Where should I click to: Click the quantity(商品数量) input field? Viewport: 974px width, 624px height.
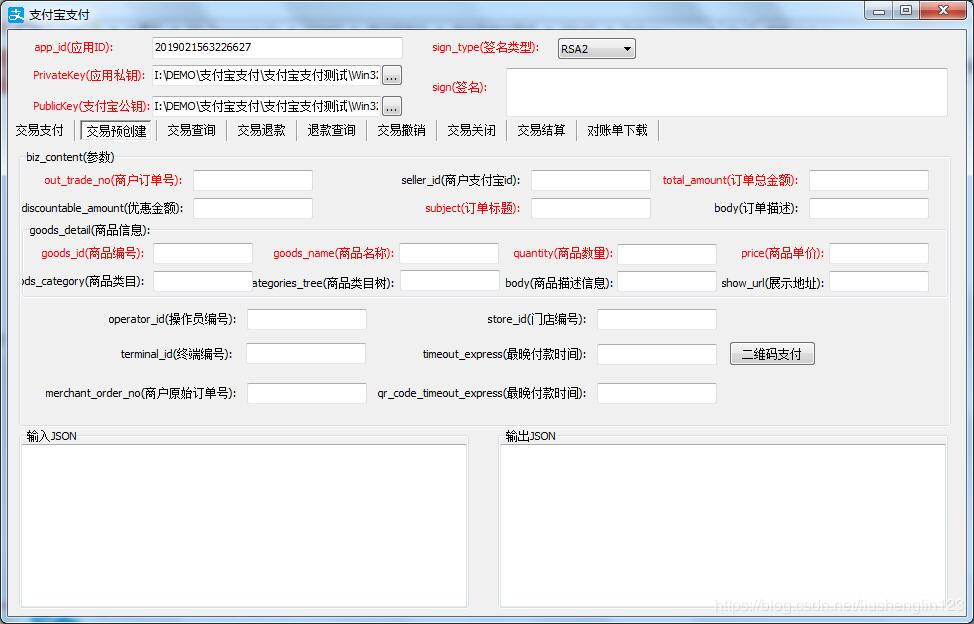pos(667,254)
